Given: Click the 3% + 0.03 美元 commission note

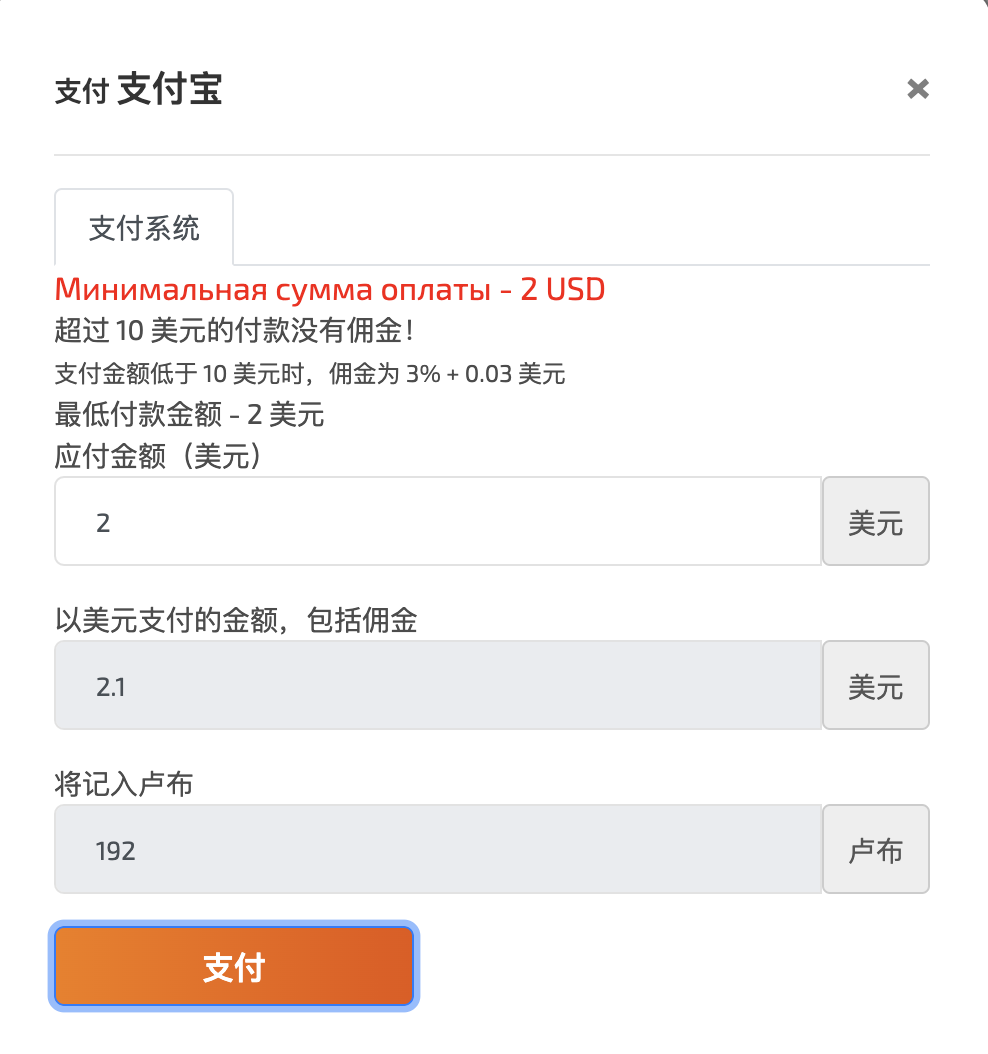Looking at the screenshot, I should pos(485,375).
